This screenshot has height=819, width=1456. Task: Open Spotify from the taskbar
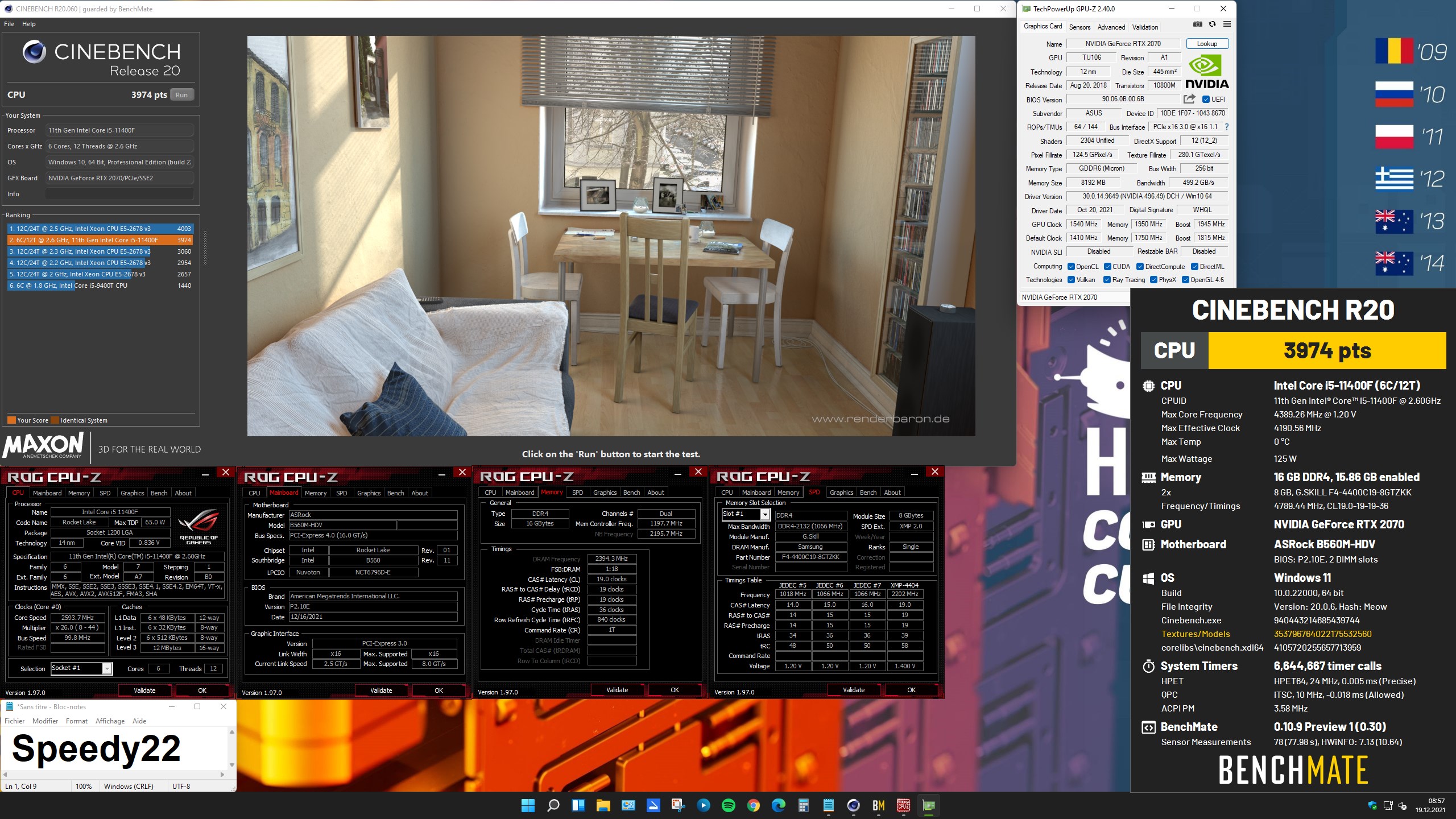tap(728, 805)
